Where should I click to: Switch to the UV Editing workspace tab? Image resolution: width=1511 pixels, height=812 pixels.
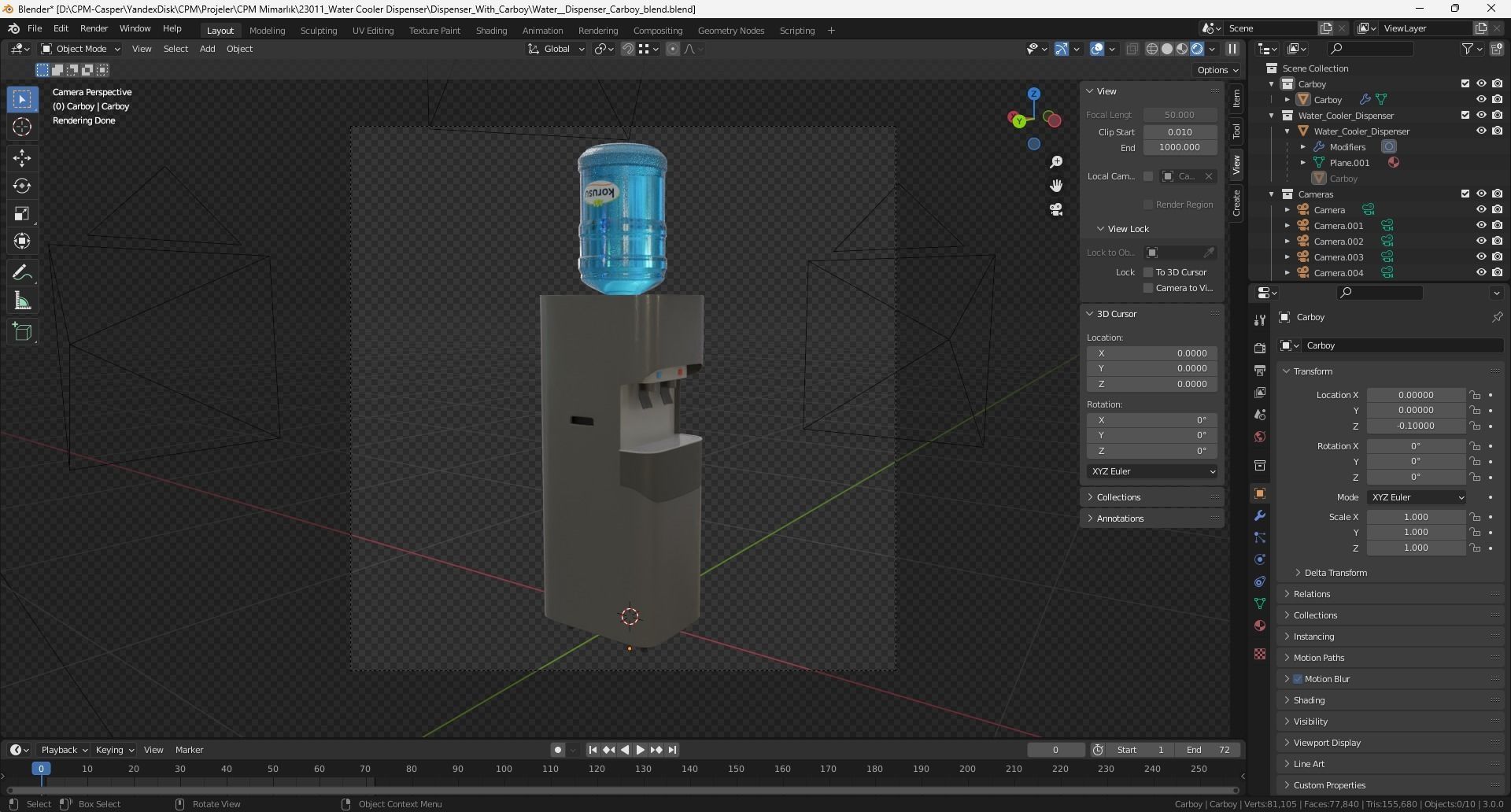372,30
